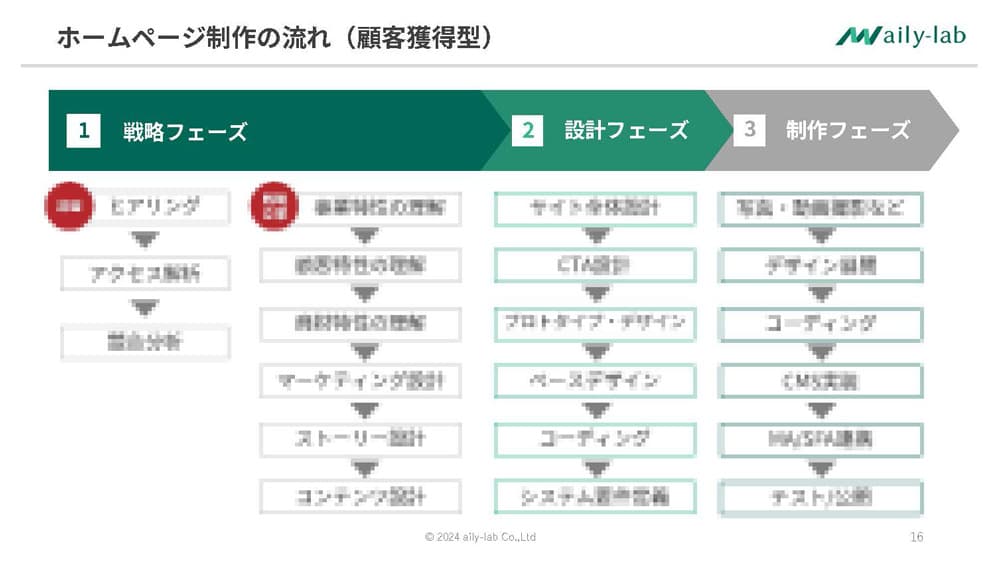Select the number 2 phase badge
The height and width of the screenshot is (563, 1000).
[527, 131]
